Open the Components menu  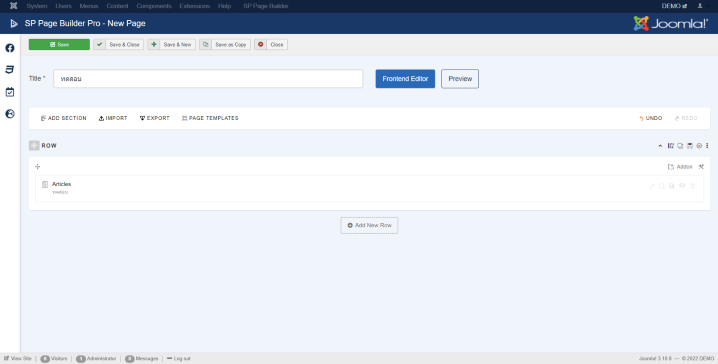[x=154, y=6]
